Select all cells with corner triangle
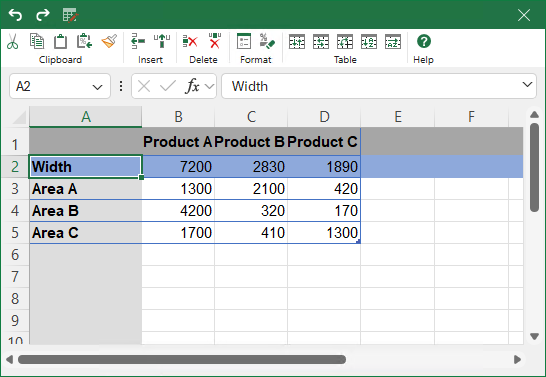 tap(19, 118)
